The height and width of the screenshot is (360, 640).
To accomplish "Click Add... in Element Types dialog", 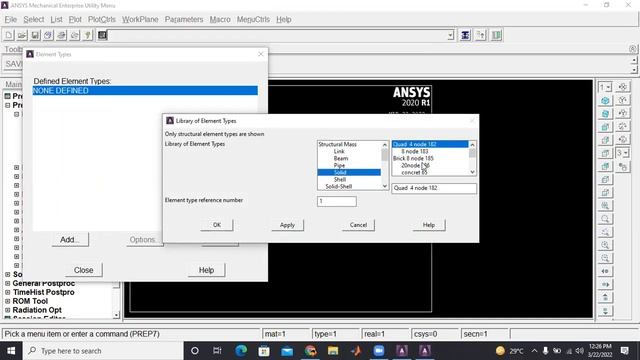I will [x=70, y=240].
